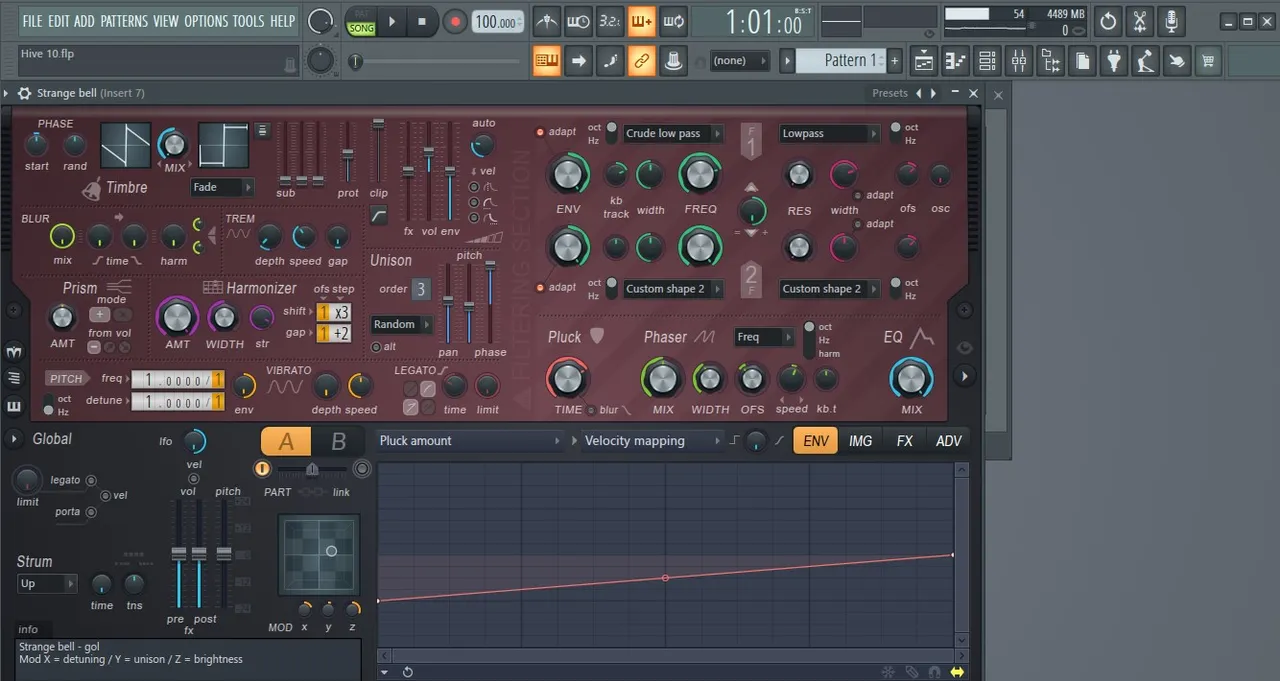
Task: Click the undo history circular arrow icon
Action: coord(1108,21)
